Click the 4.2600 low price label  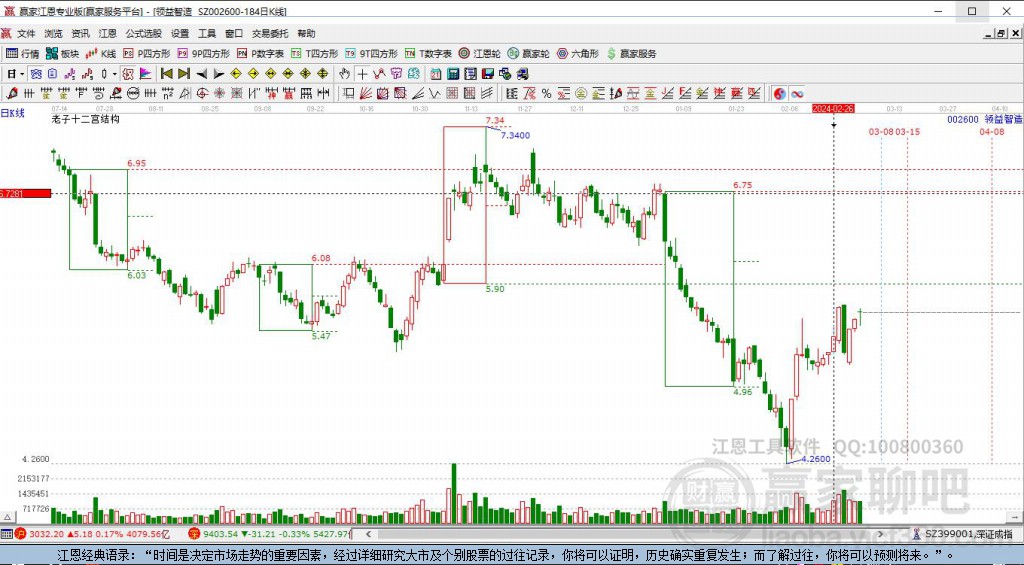click(x=816, y=459)
